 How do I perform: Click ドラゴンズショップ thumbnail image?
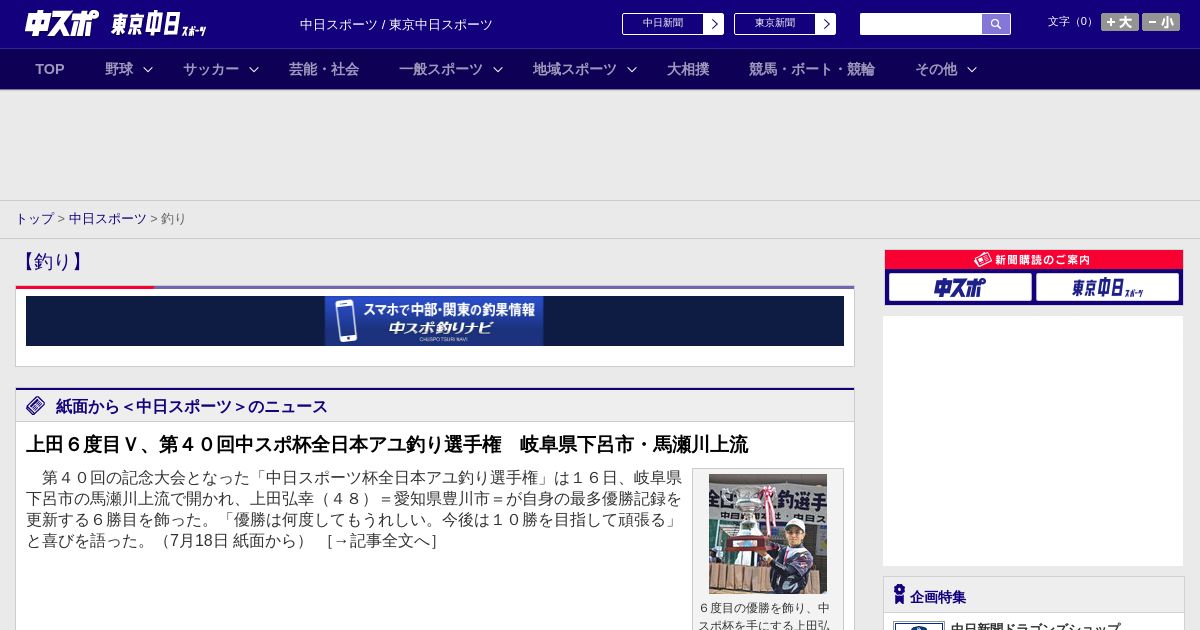pos(919,626)
